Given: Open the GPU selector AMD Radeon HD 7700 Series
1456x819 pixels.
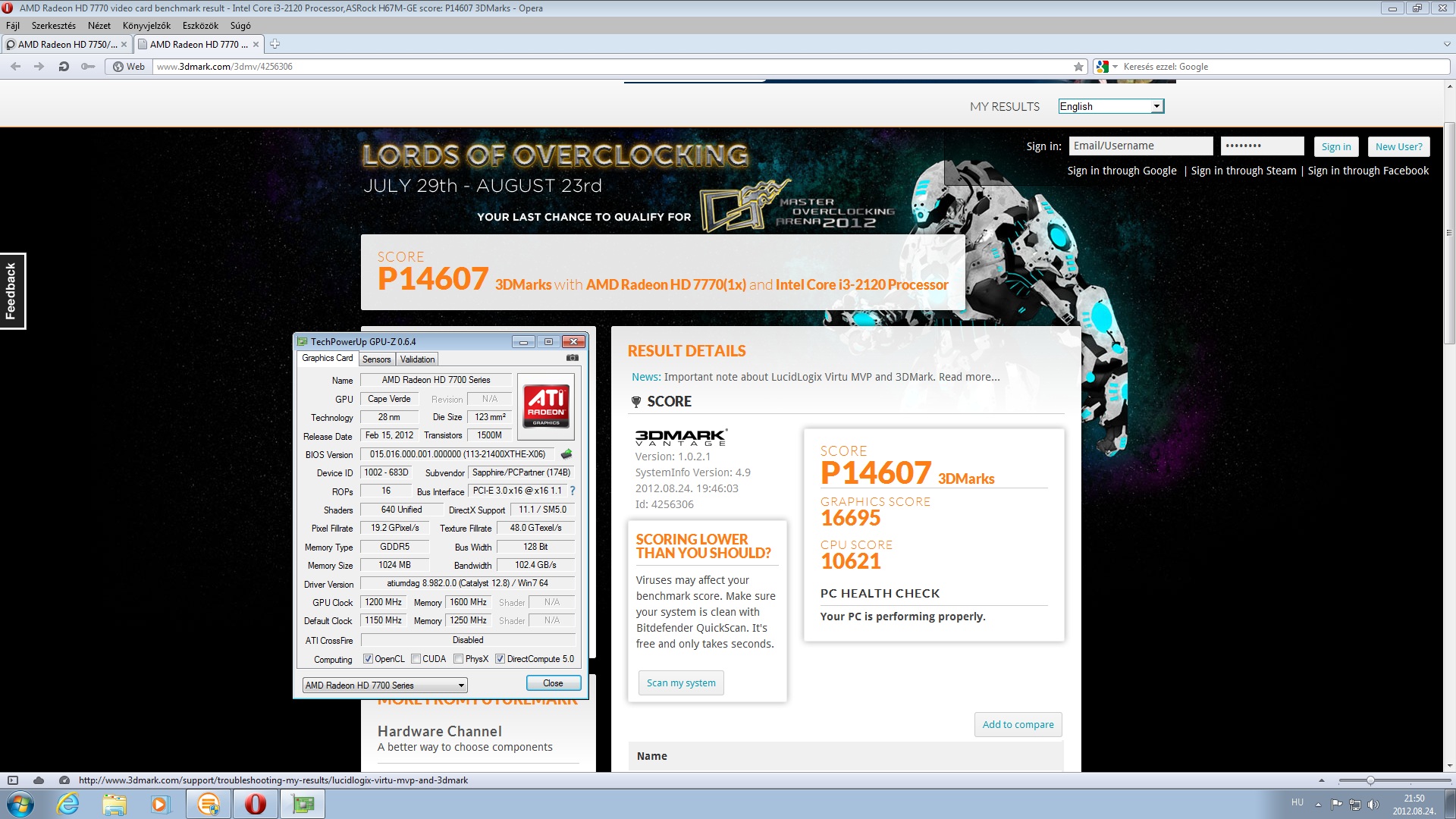Looking at the screenshot, I should click(x=384, y=686).
